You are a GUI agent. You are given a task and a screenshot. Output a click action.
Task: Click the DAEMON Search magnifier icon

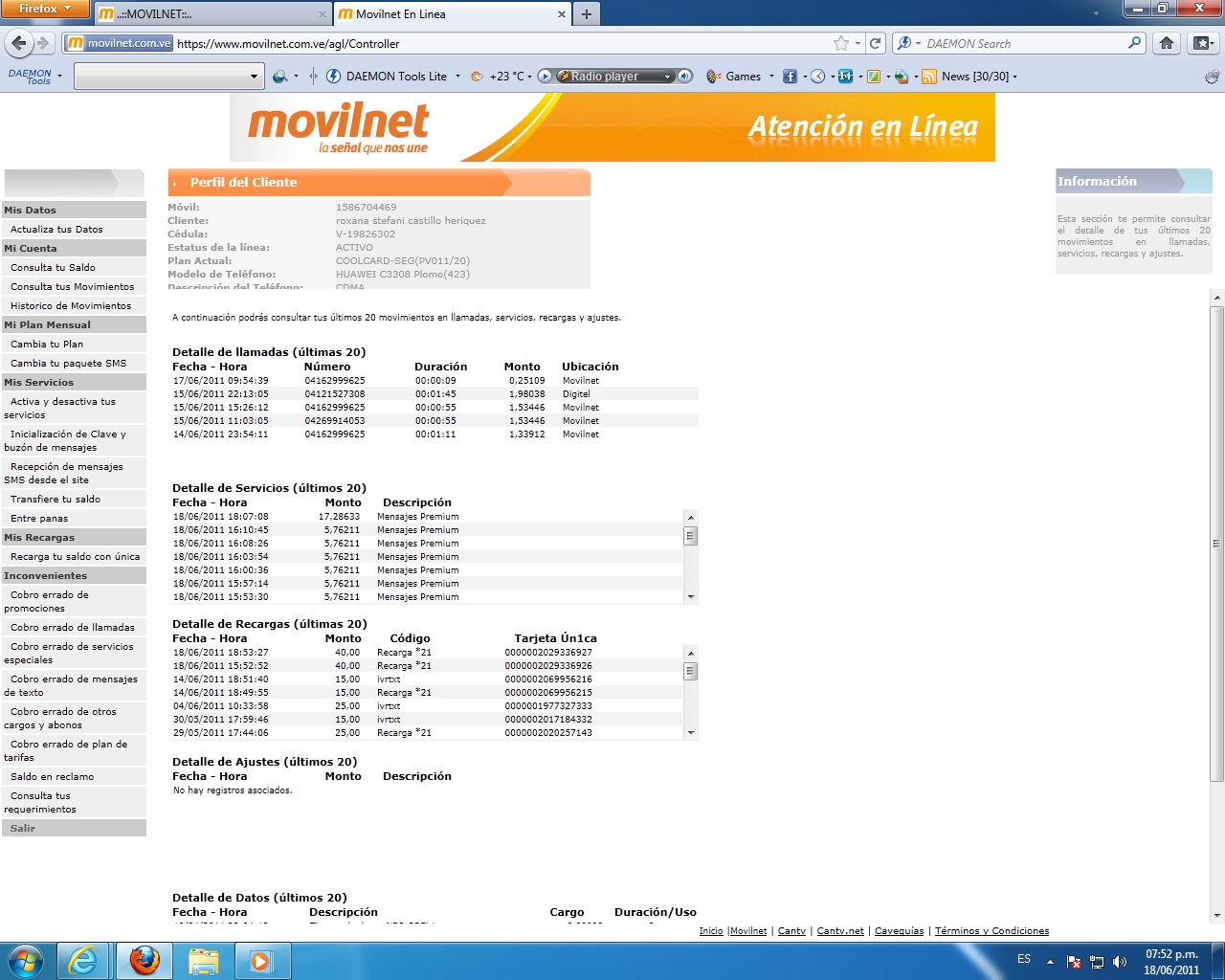coord(1135,43)
